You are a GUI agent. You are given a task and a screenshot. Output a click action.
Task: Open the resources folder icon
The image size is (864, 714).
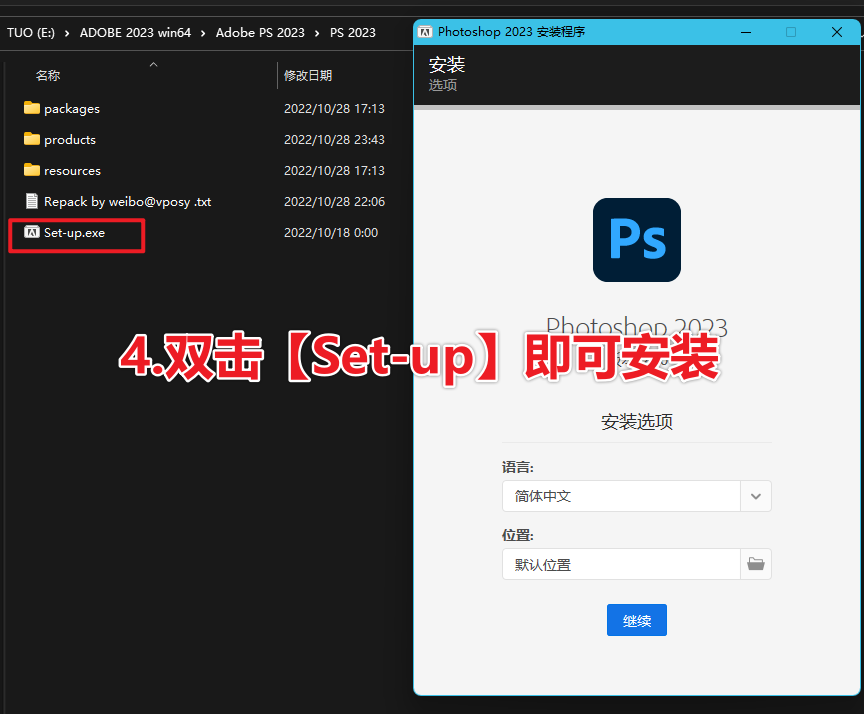[32, 170]
